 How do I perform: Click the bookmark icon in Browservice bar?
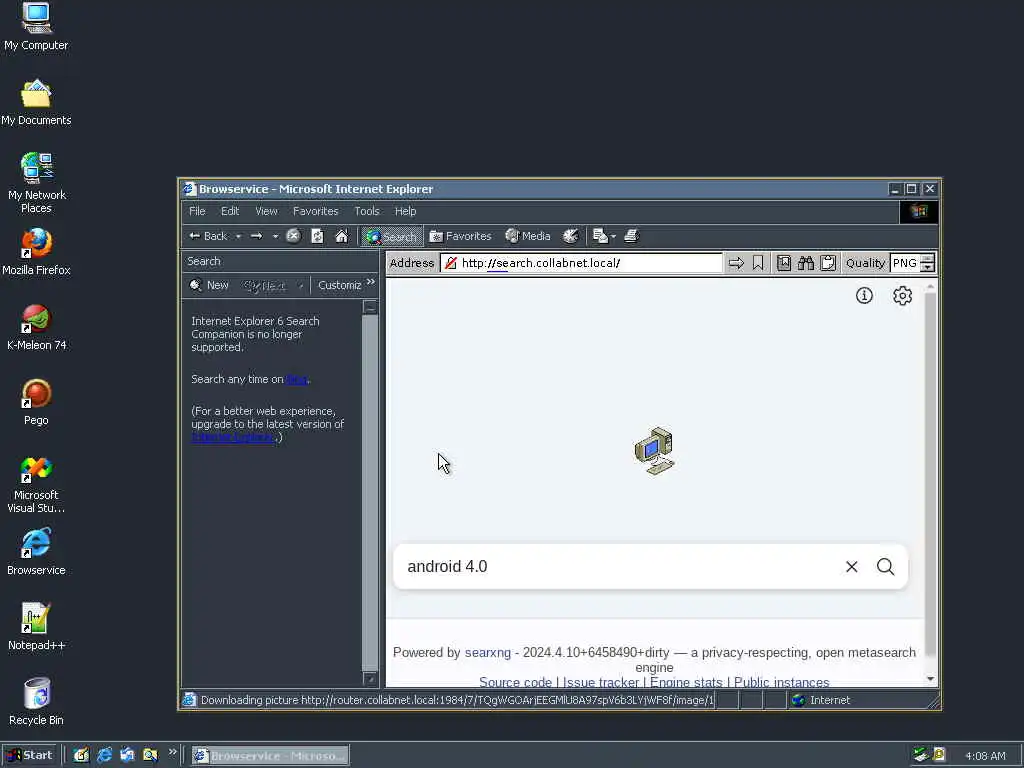pyautogui.click(x=758, y=263)
